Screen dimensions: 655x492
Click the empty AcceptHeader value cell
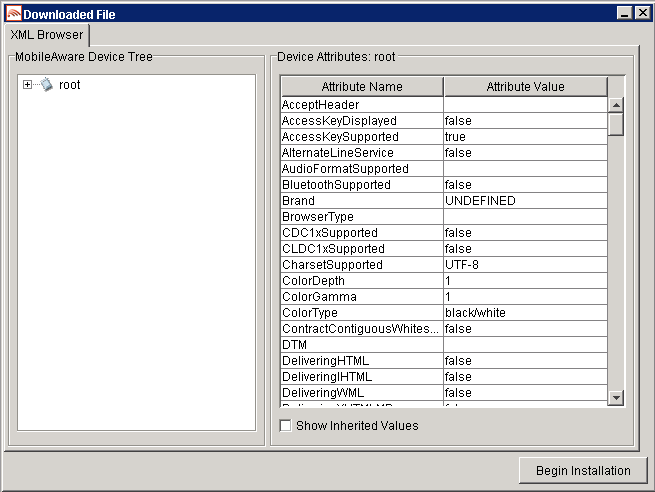tap(526, 104)
